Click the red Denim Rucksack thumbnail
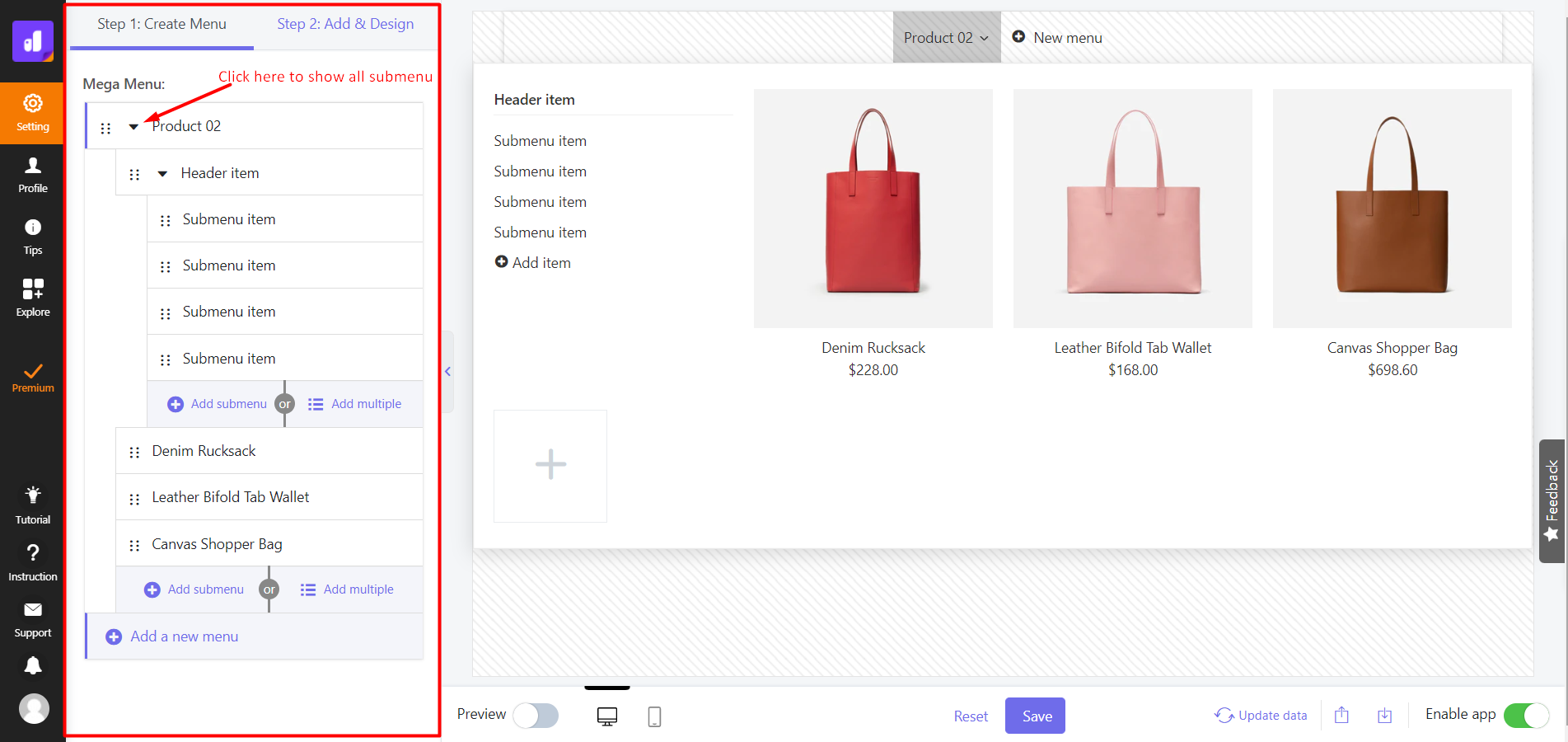 pyautogui.click(x=873, y=208)
